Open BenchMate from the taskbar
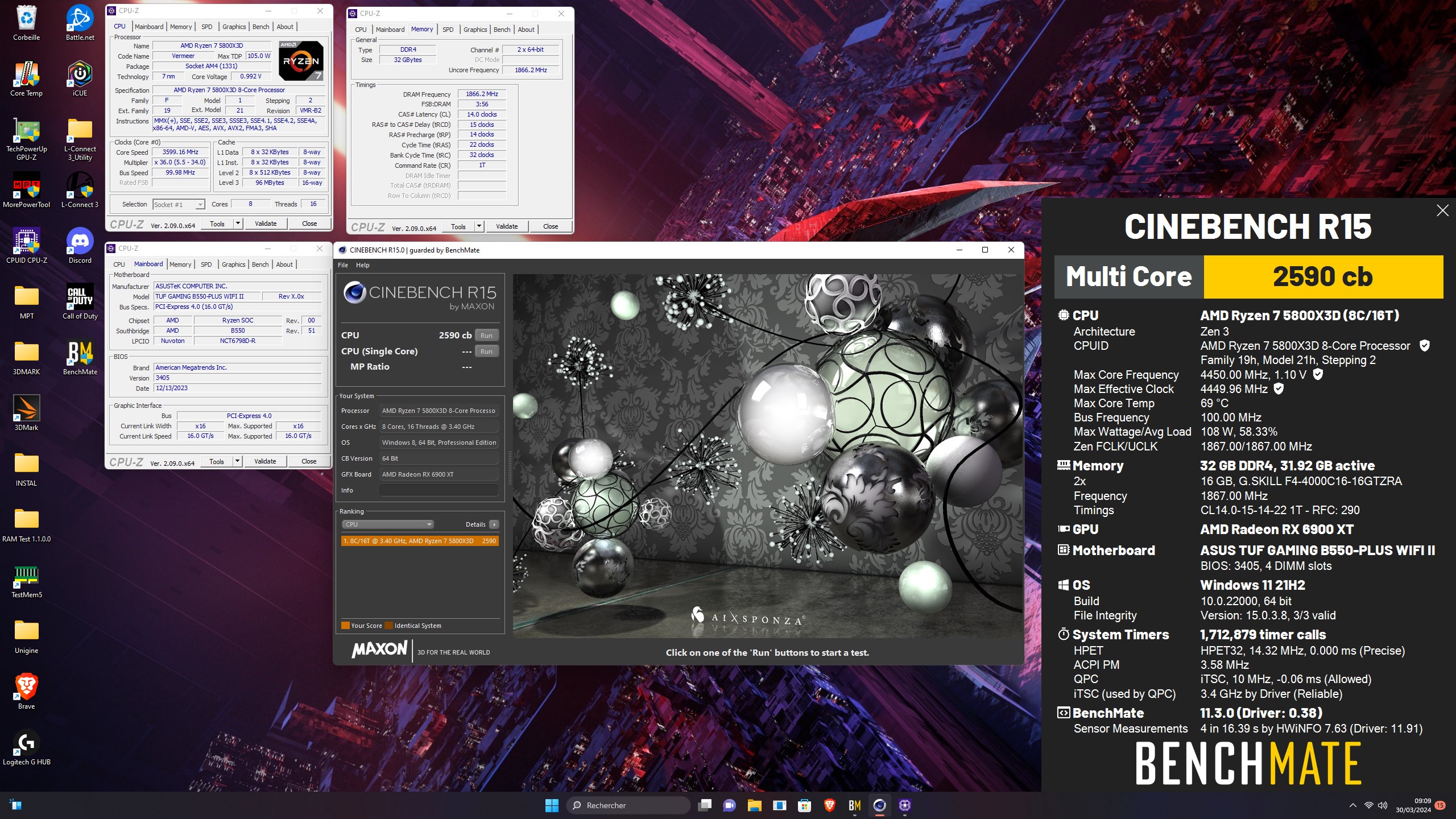Screen dimensions: 1456x819 (854, 805)
